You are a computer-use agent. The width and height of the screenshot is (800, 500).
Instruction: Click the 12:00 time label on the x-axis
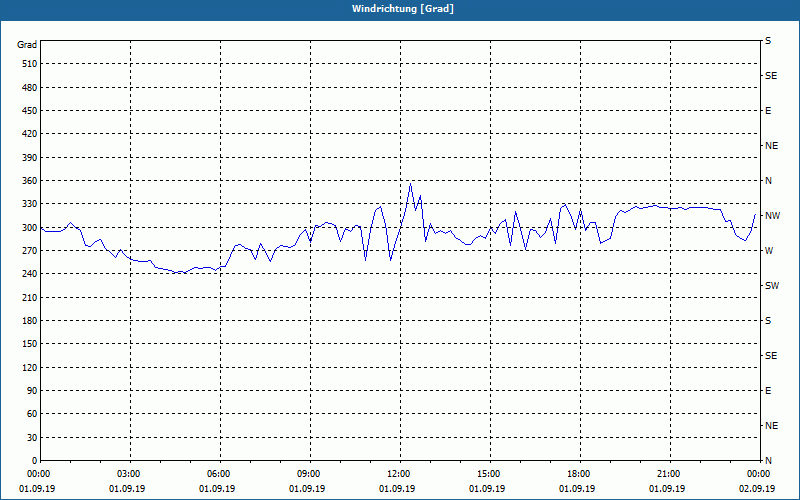coord(398,474)
